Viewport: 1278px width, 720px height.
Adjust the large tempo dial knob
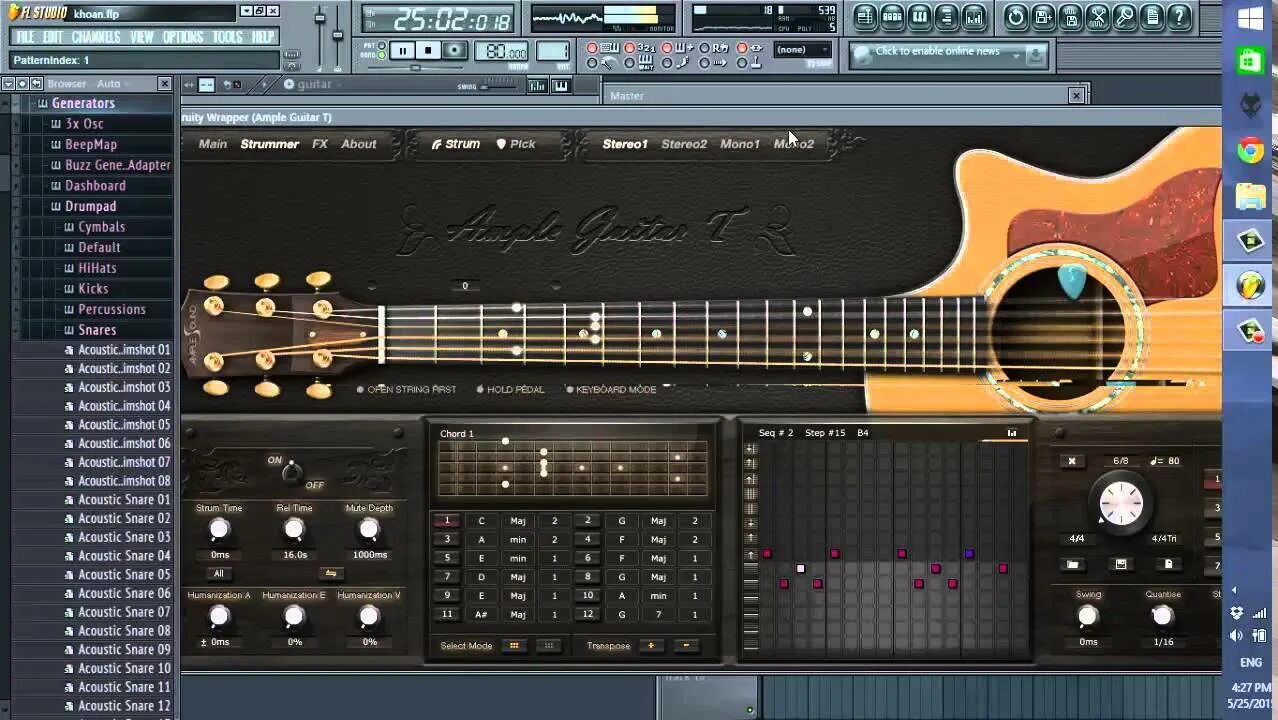1120,503
